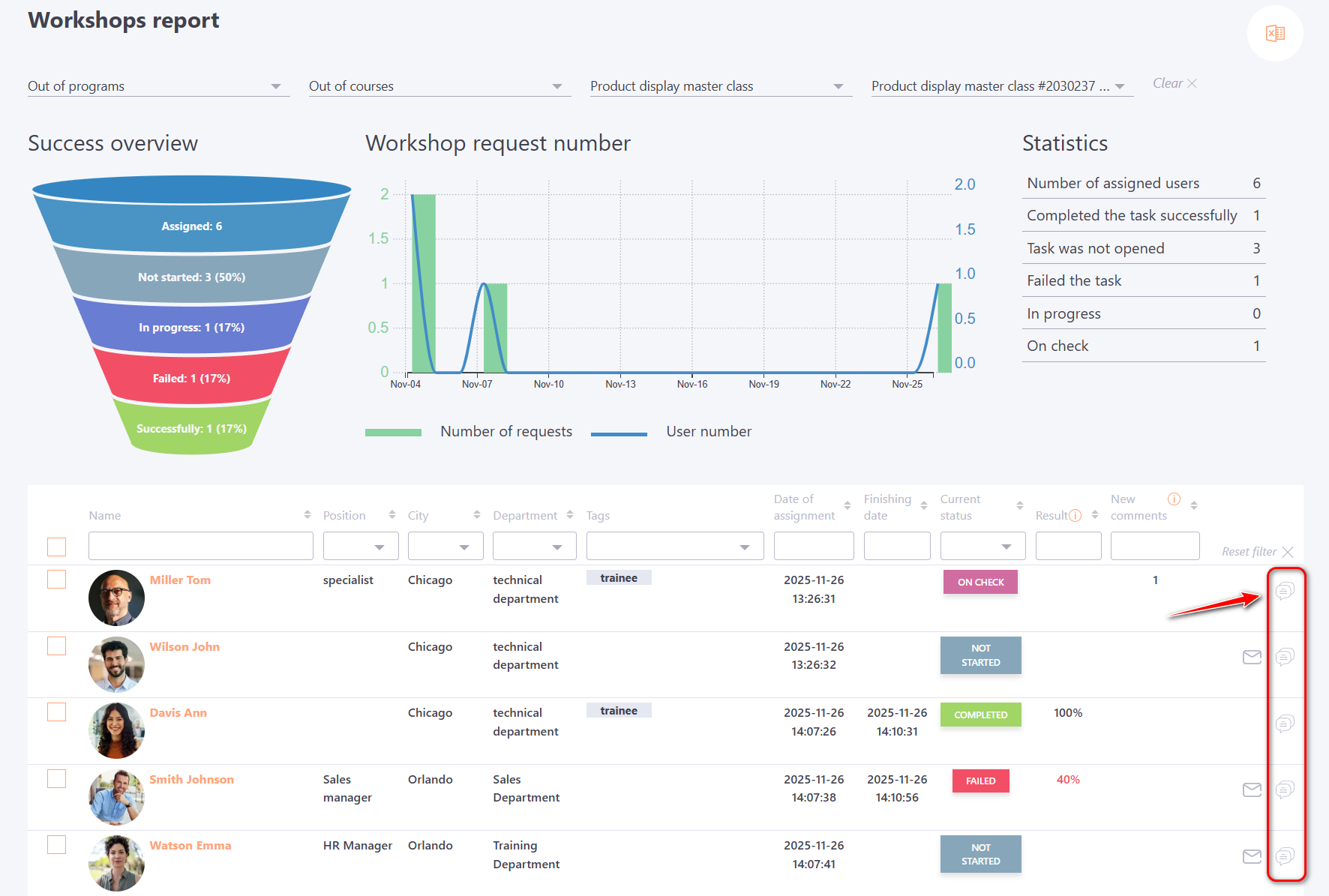Open the Product display master class dropdown
The image size is (1329, 896).
point(720,87)
